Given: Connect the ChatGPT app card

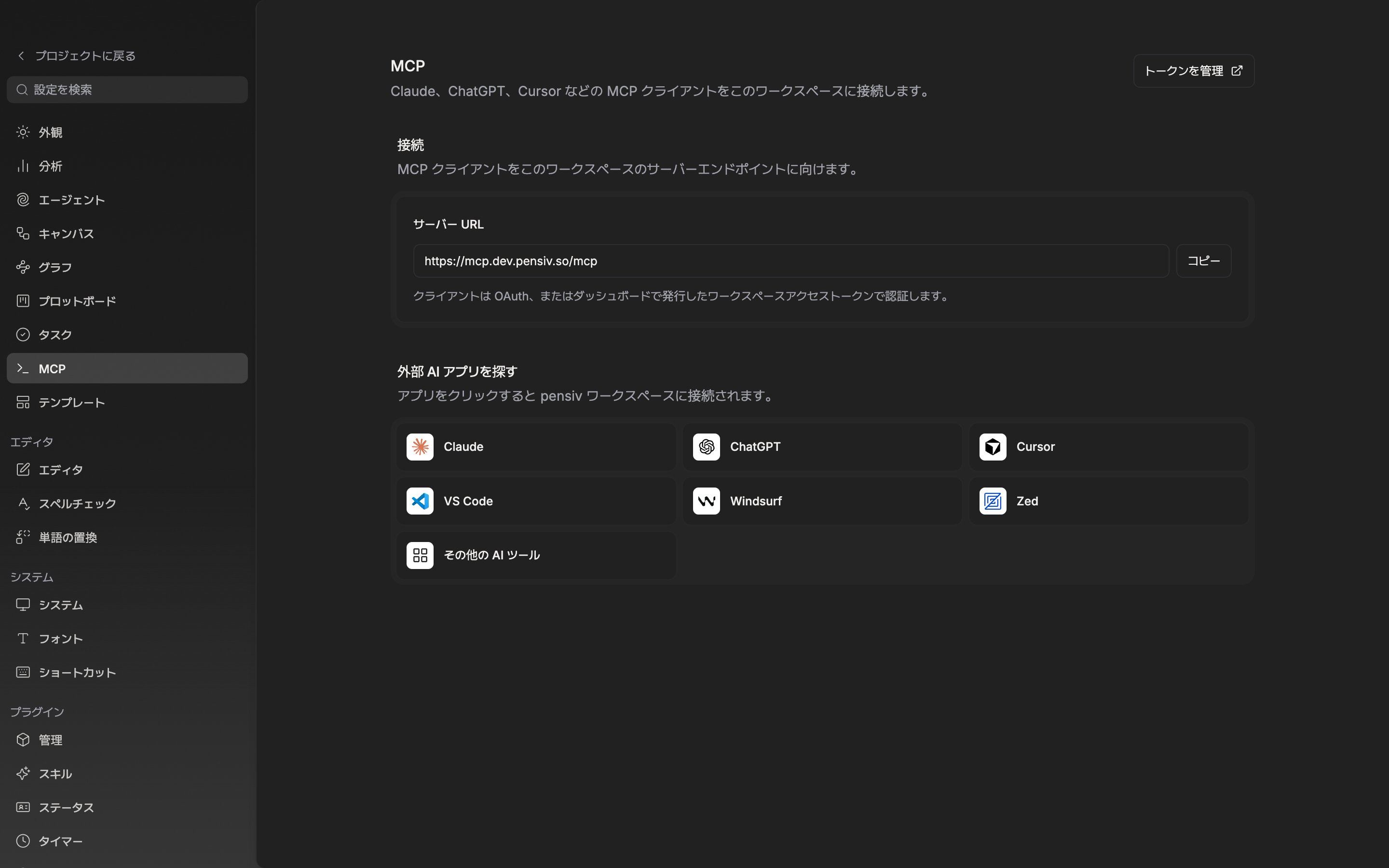Looking at the screenshot, I should [x=822, y=447].
